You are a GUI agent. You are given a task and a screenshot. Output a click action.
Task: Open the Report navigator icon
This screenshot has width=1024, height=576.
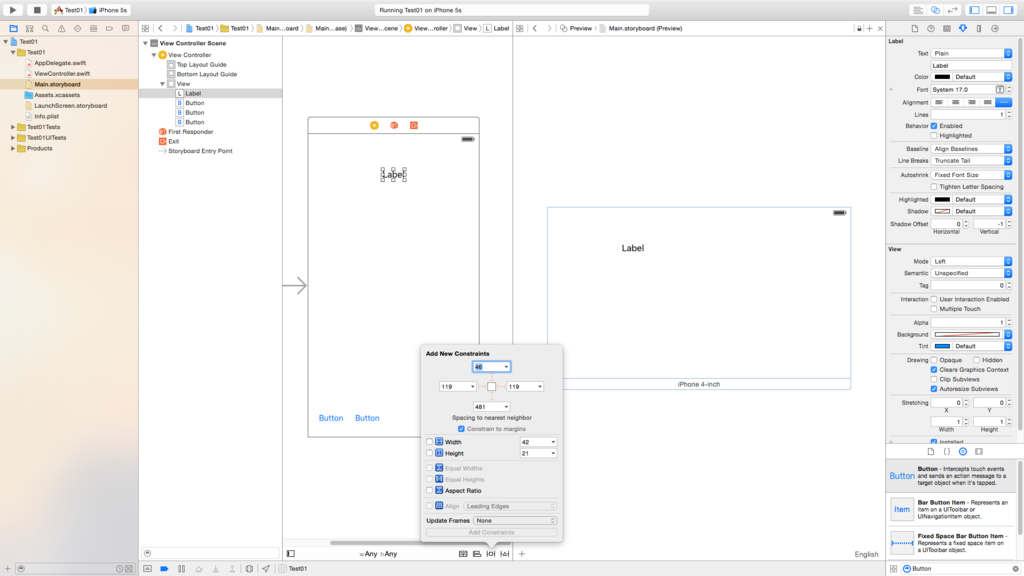coord(125,28)
